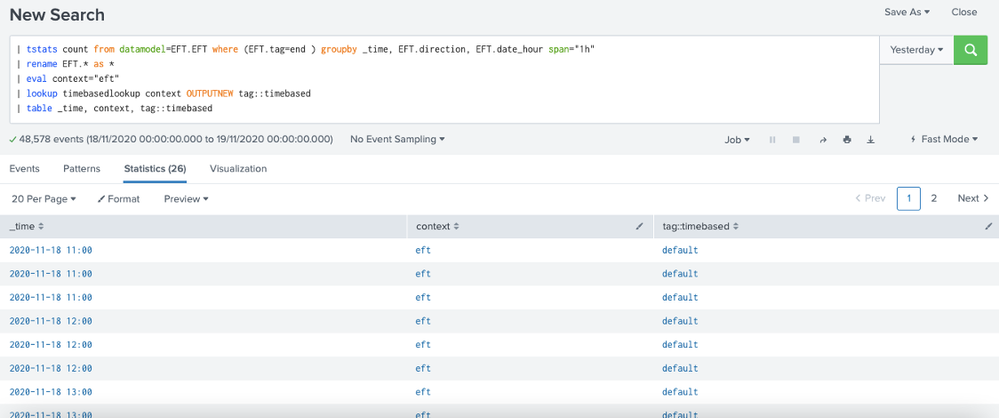Switch to the Patterns tab
The height and width of the screenshot is (418, 999).
[81, 169]
